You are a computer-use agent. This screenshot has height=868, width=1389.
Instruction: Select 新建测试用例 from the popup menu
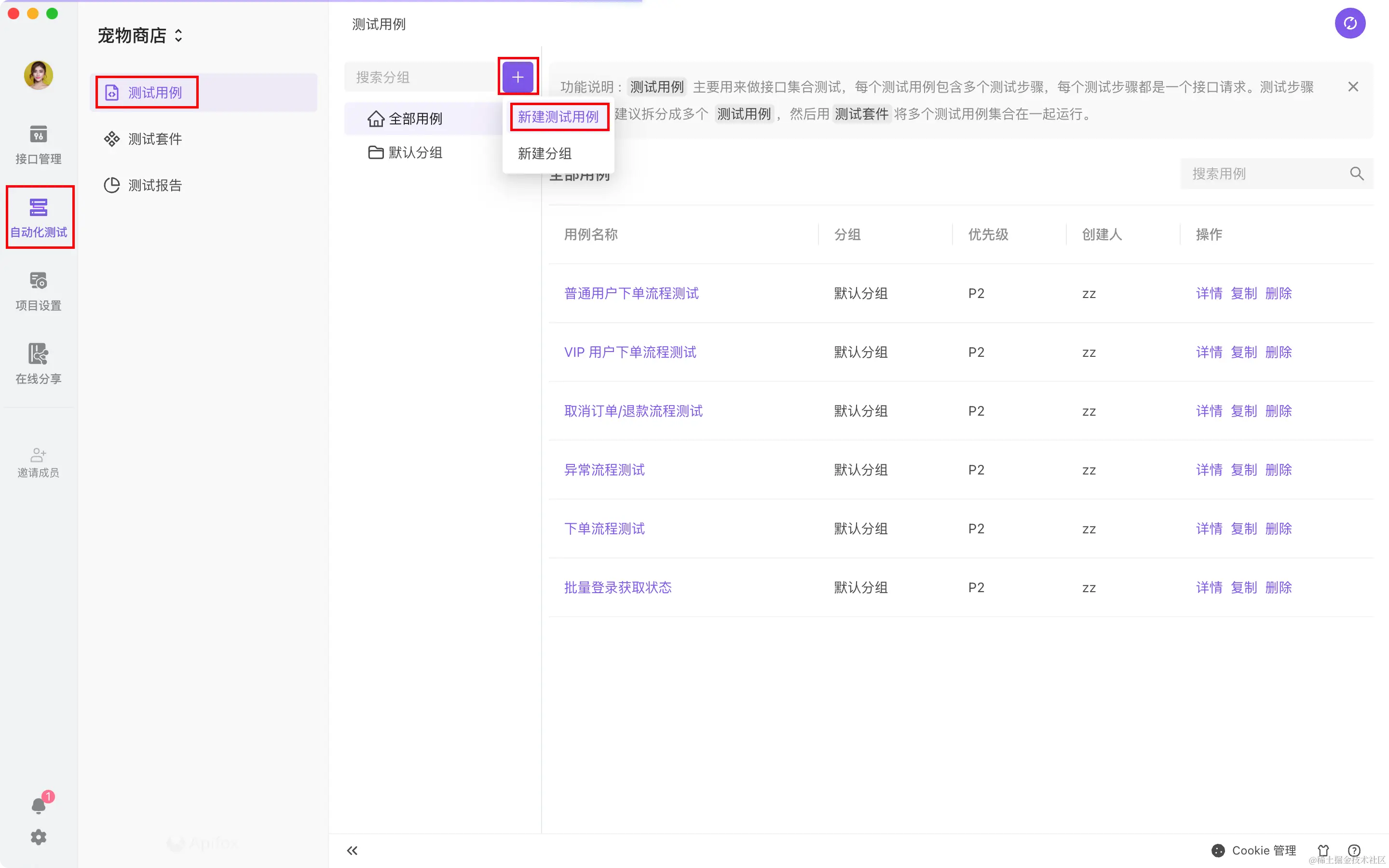[558, 117]
